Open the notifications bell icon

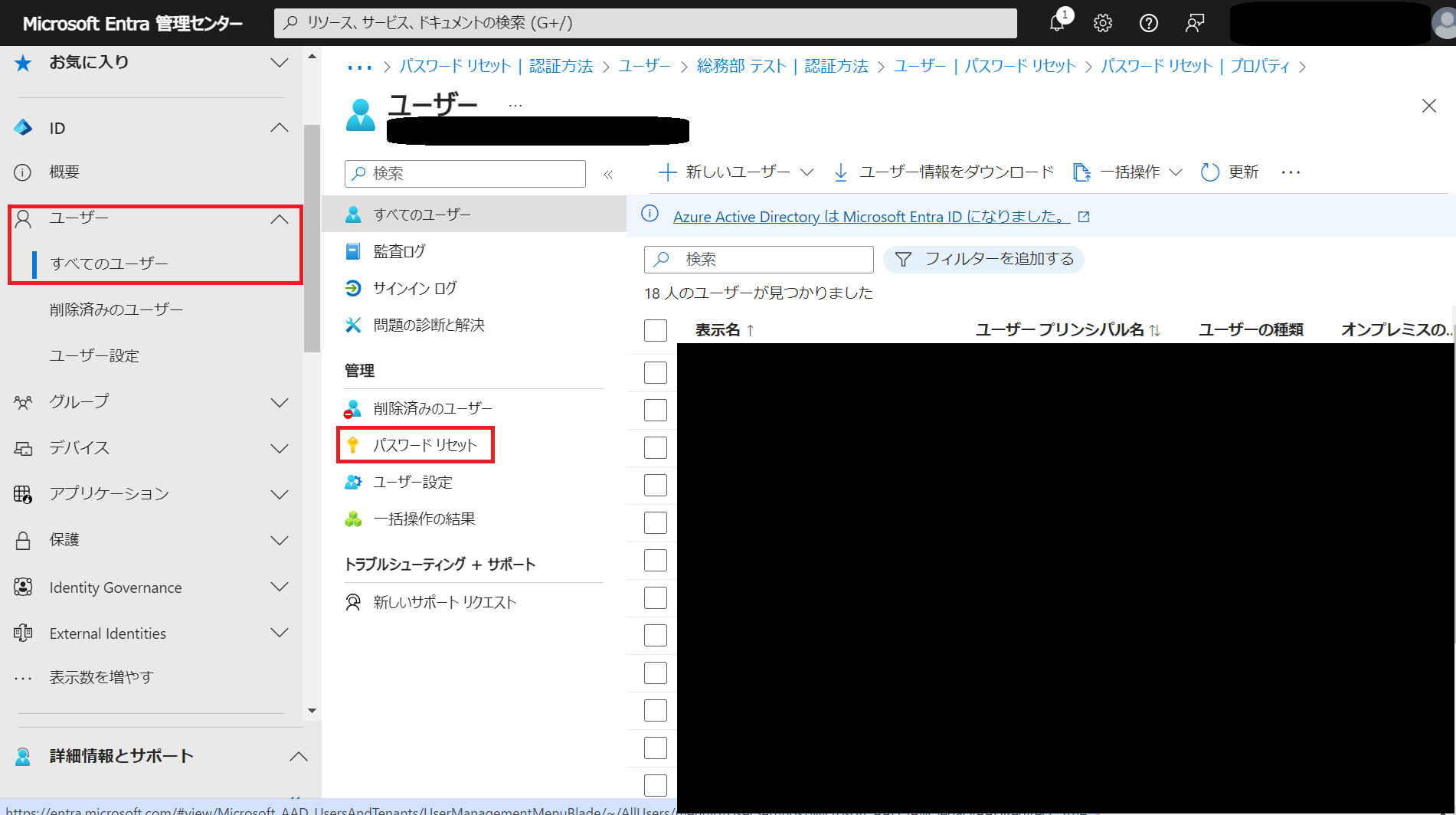1057,23
